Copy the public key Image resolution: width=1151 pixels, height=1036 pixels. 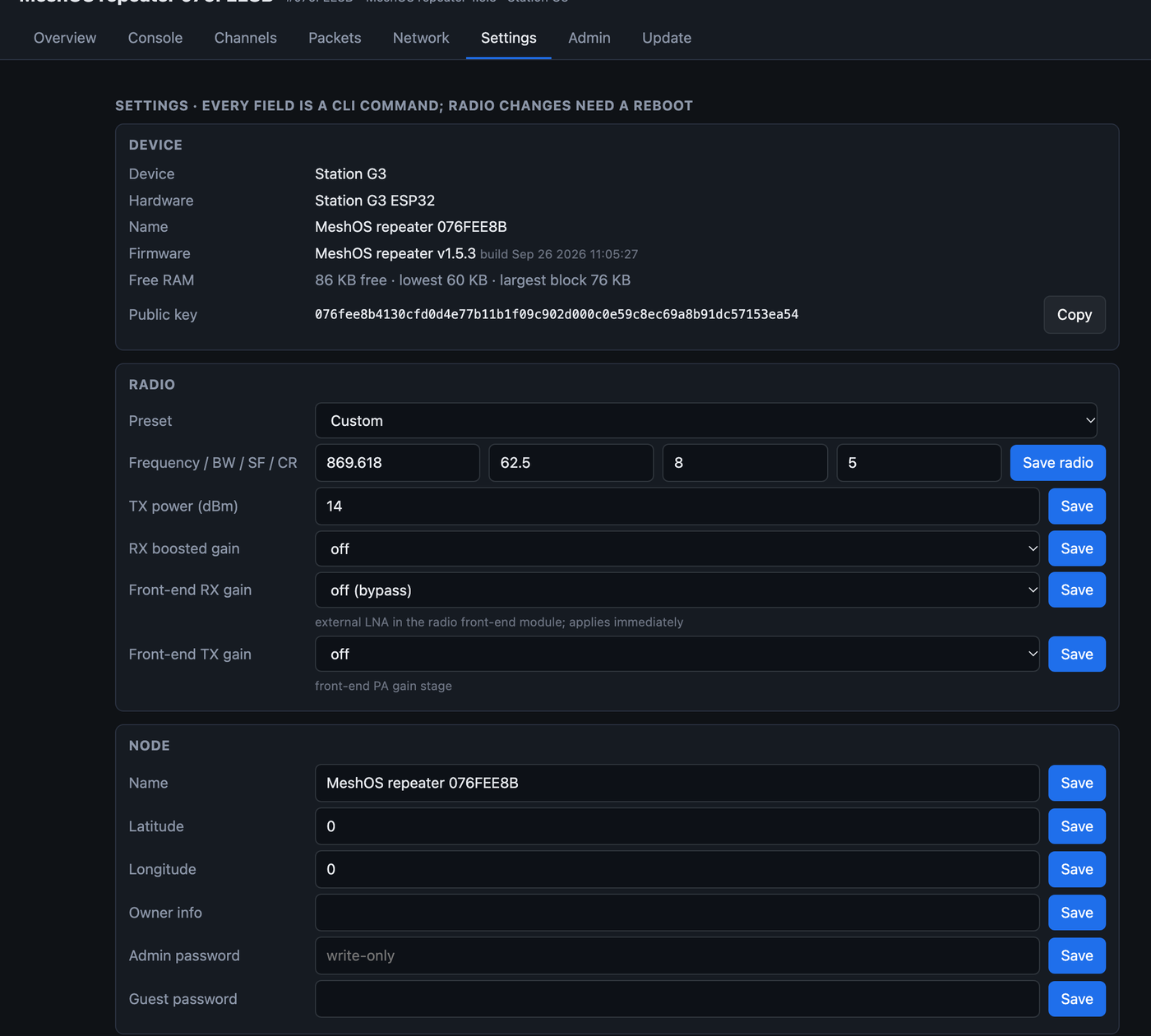click(1074, 315)
